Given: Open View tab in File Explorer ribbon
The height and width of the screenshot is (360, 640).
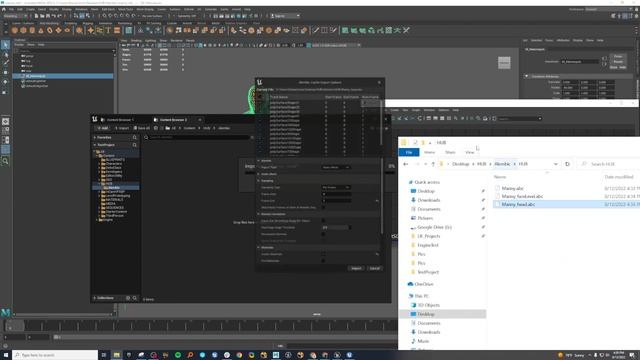Looking at the screenshot, I should point(470,152).
